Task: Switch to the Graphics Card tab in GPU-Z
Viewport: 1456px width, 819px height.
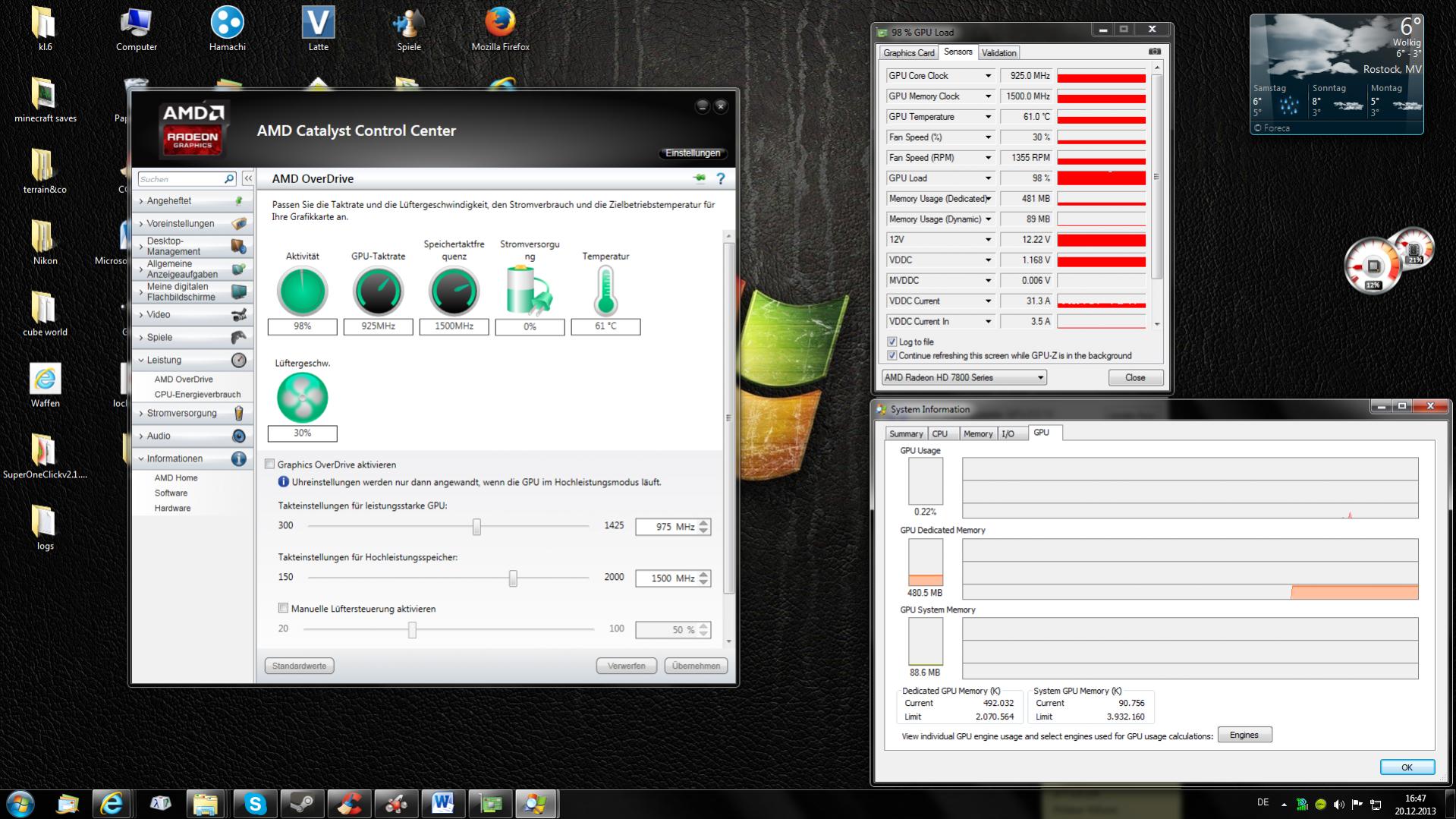Action: 908,53
